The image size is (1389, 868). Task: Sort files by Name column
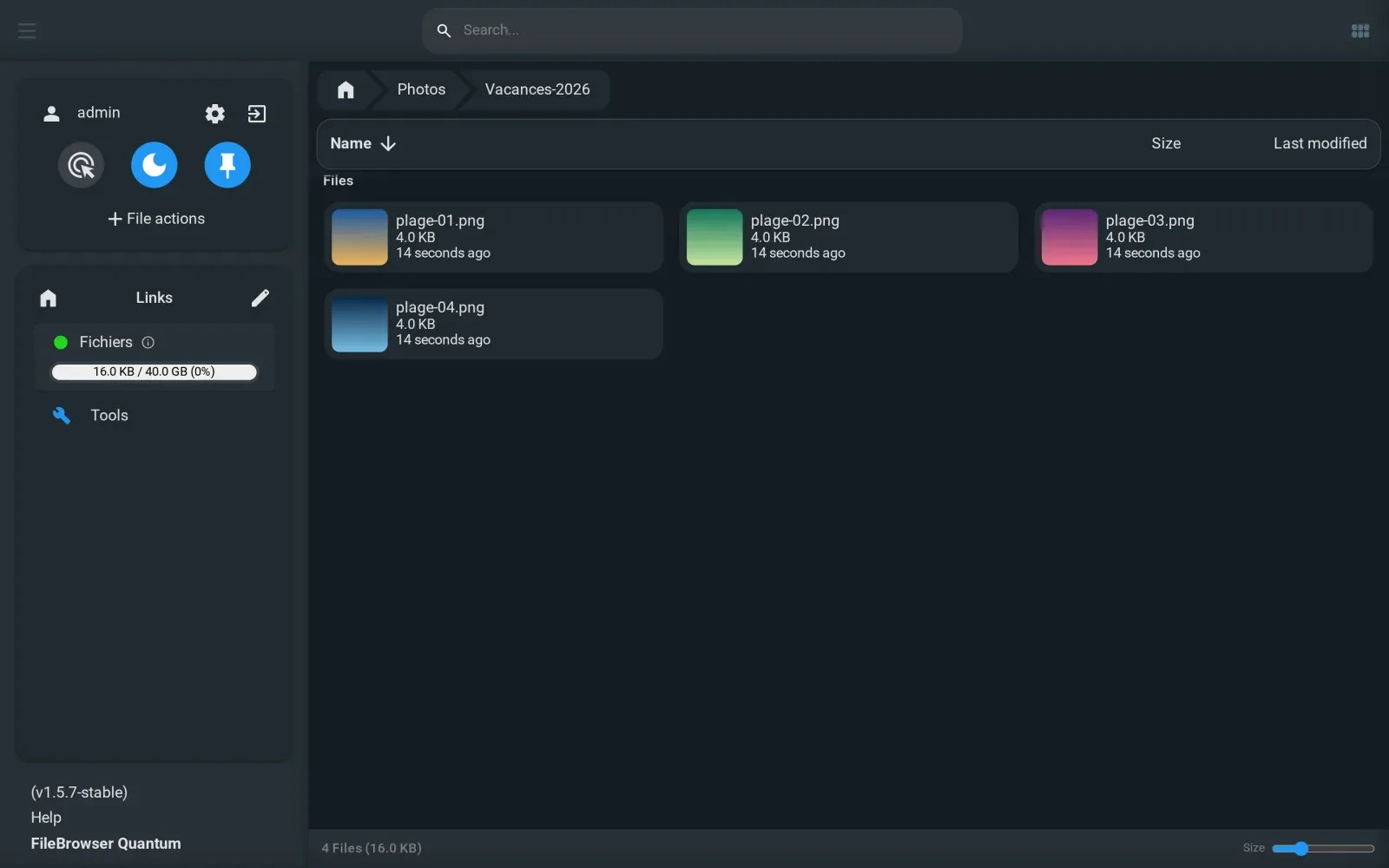[x=351, y=144]
